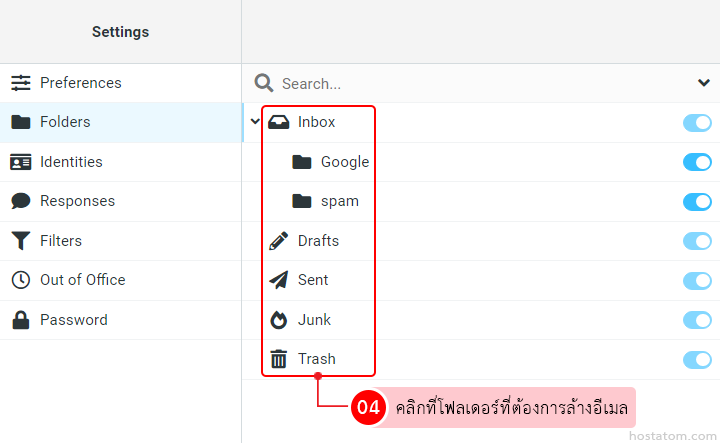The image size is (720, 443).
Task: Toggle the Drafts folder subscription switch
Action: coord(696,241)
